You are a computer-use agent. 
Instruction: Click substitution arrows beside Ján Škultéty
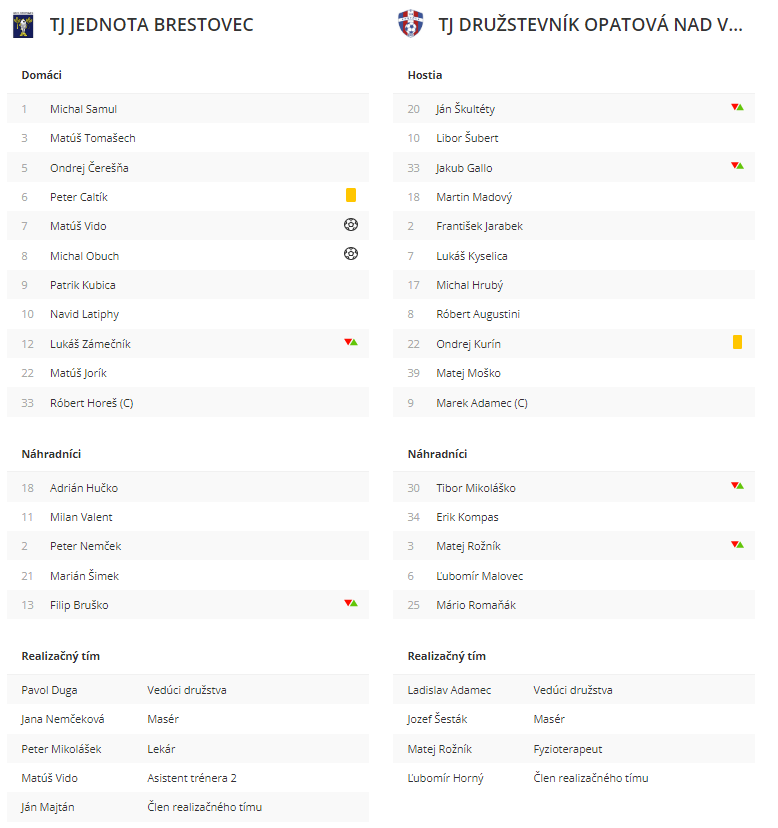737,107
